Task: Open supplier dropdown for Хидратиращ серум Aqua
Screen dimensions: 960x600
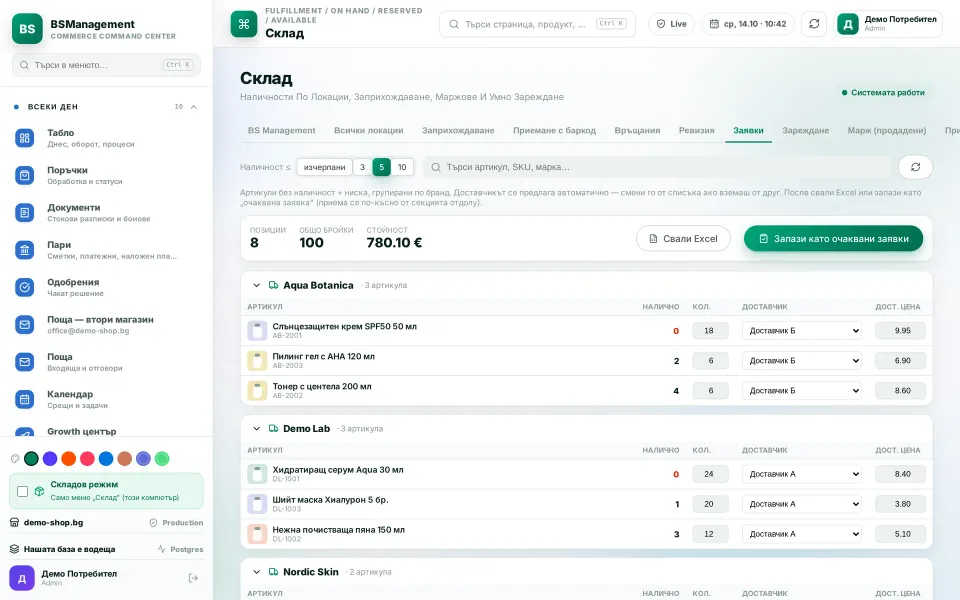Action: pos(802,474)
